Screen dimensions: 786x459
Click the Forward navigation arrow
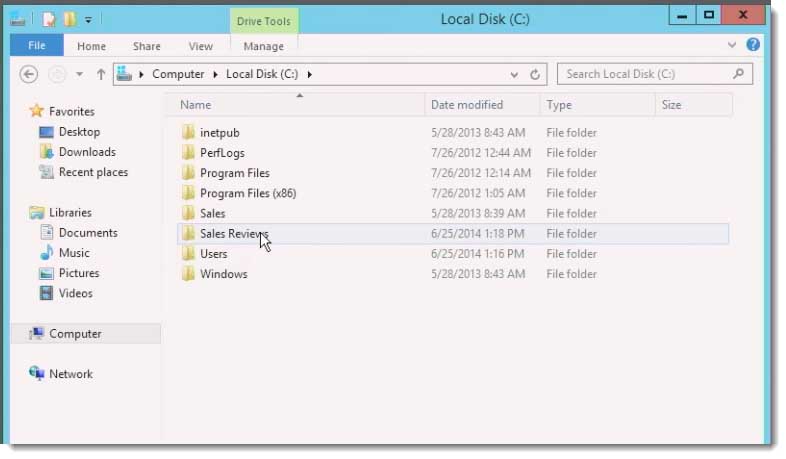(x=57, y=74)
